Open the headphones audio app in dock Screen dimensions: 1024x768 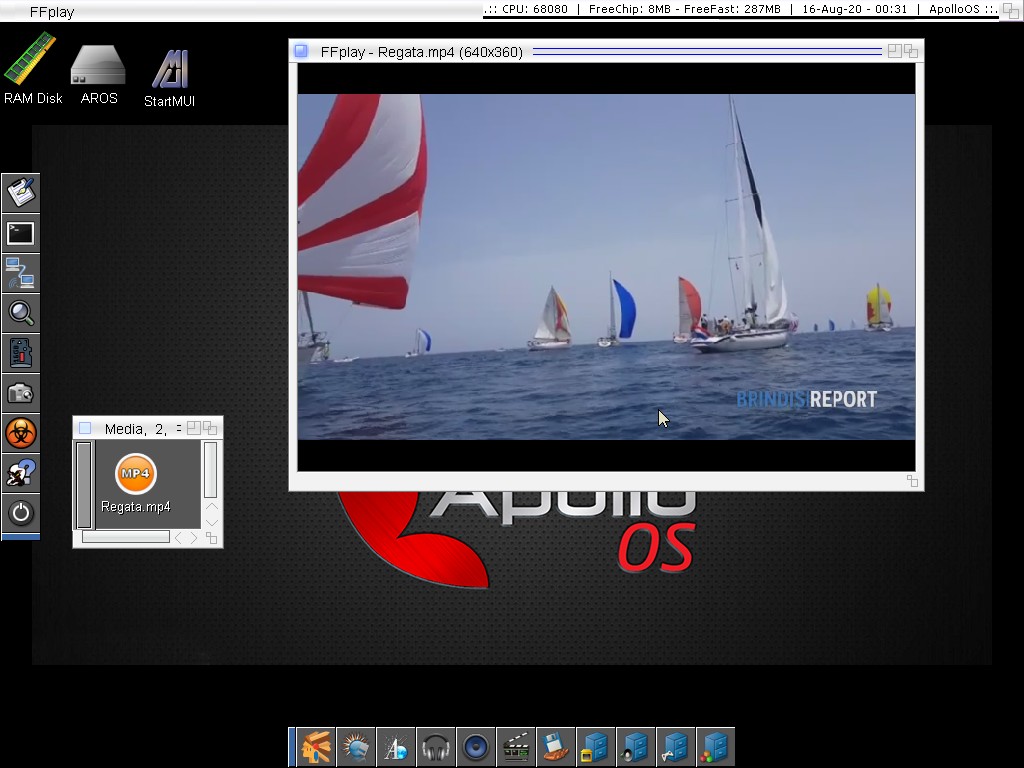click(x=435, y=747)
